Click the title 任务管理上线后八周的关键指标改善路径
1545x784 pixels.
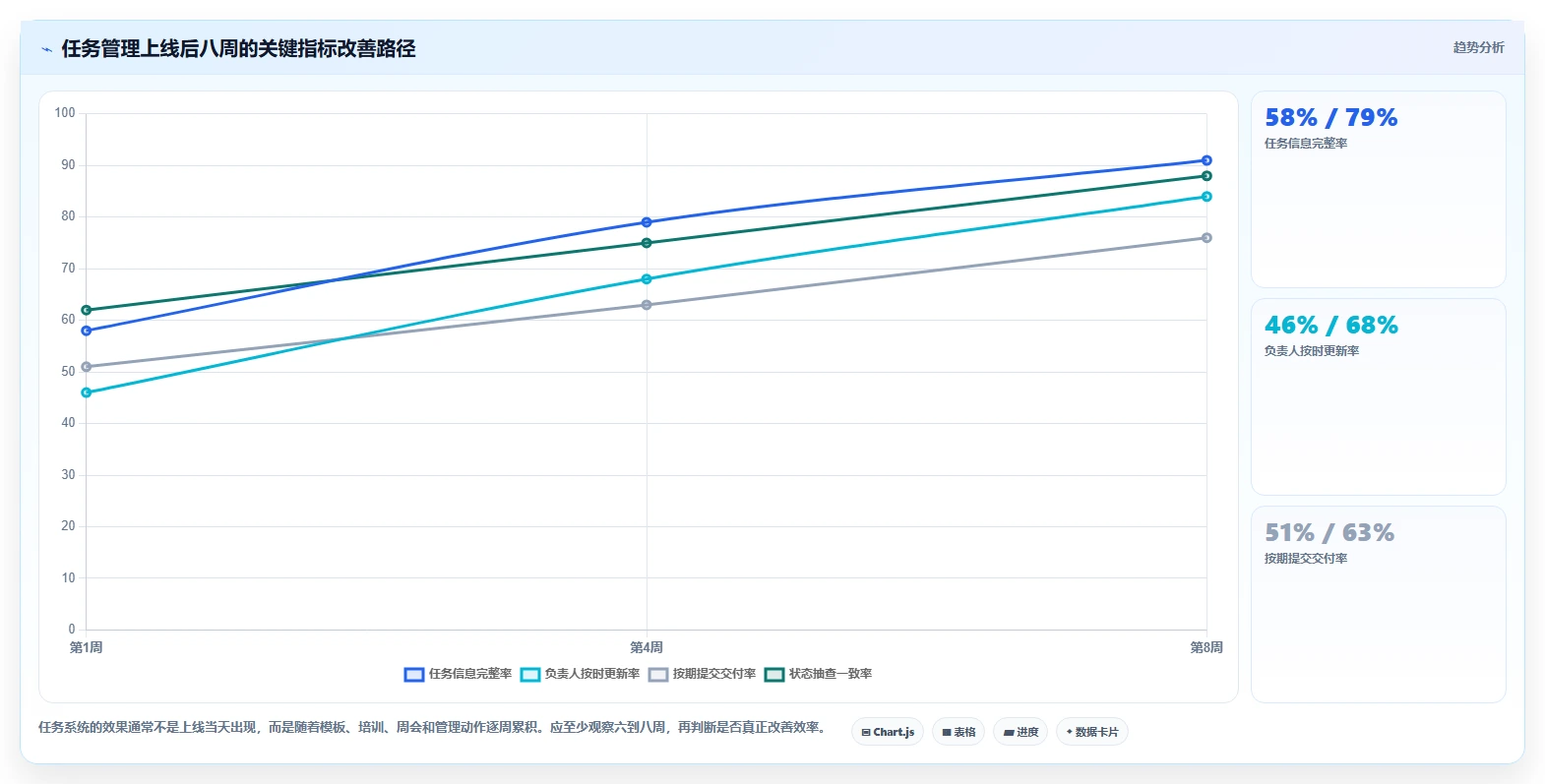238,48
